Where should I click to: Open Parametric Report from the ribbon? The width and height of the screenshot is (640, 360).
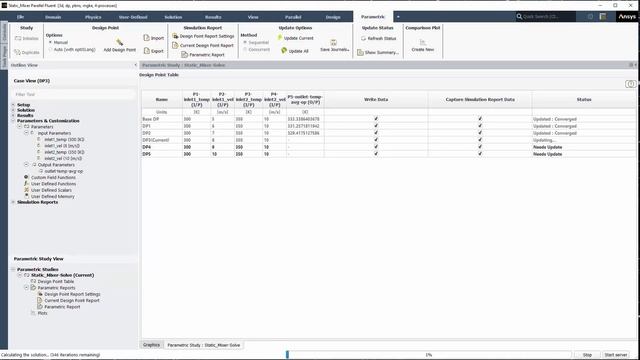tap(203, 54)
